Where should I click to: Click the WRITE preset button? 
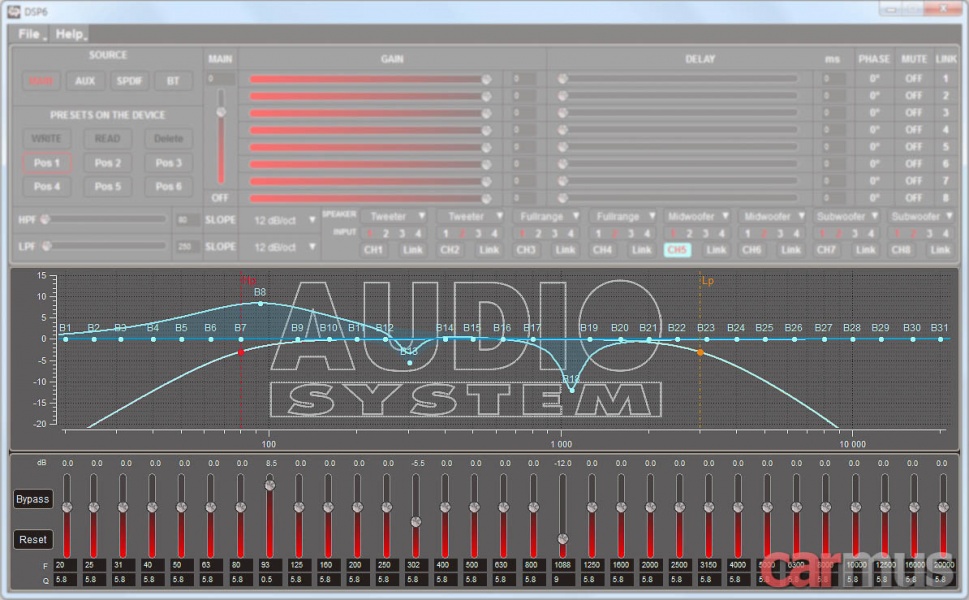[46, 138]
